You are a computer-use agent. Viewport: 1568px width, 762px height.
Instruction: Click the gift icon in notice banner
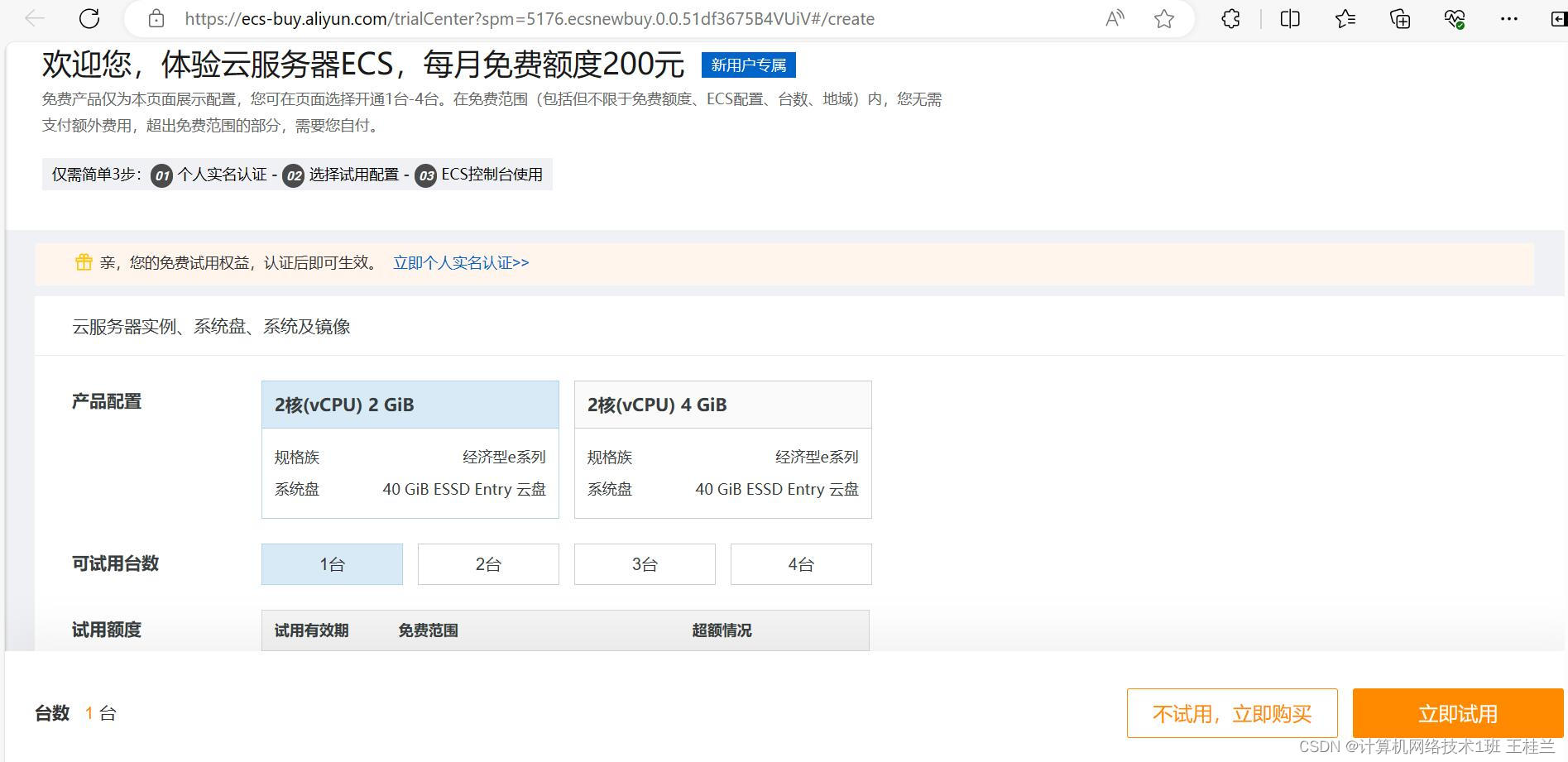coord(84,262)
